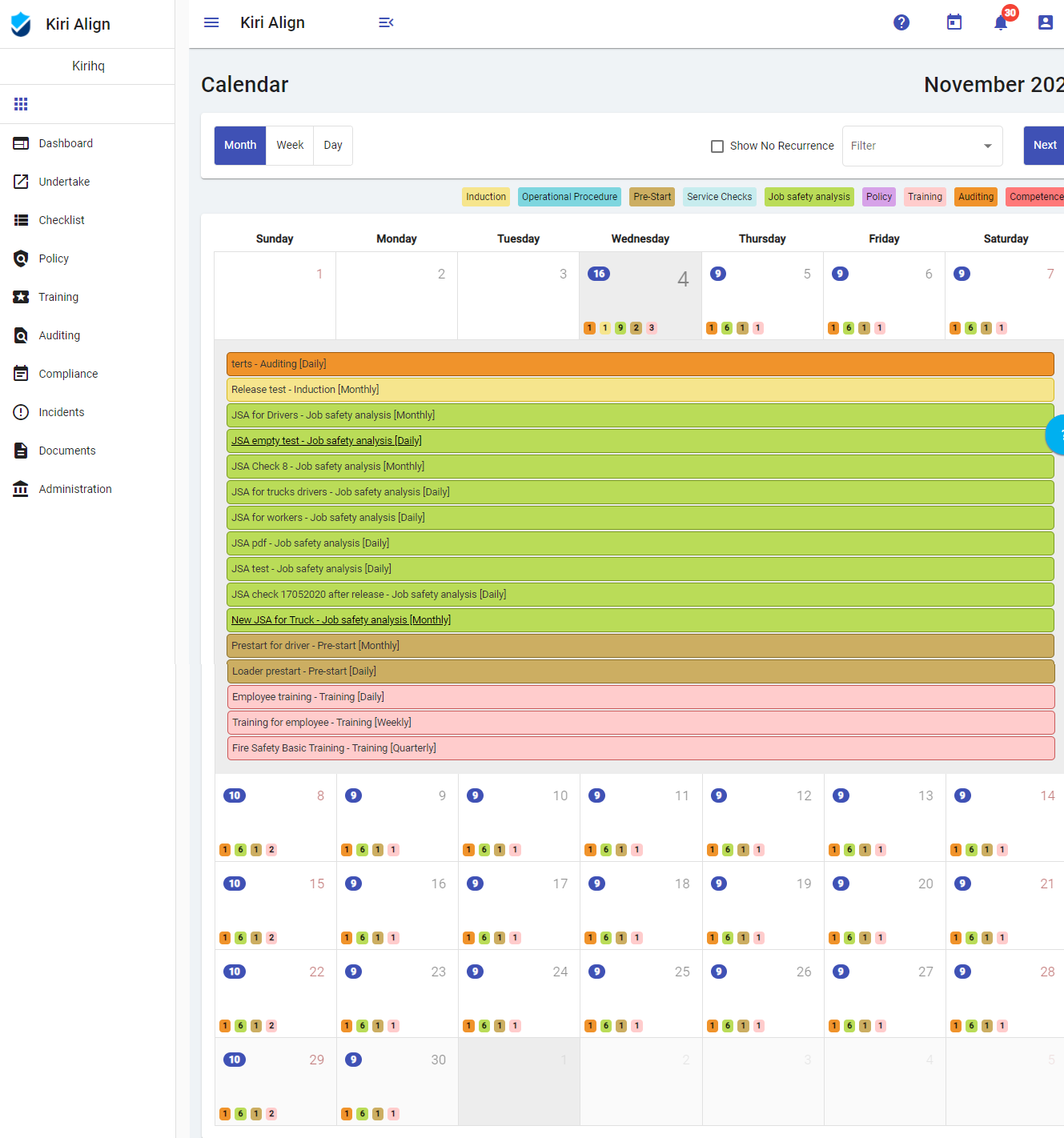Click the apps grid icon in sidebar
Image resolution: width=1064 pixels, height=1138 pixels.
click(21, 104)
